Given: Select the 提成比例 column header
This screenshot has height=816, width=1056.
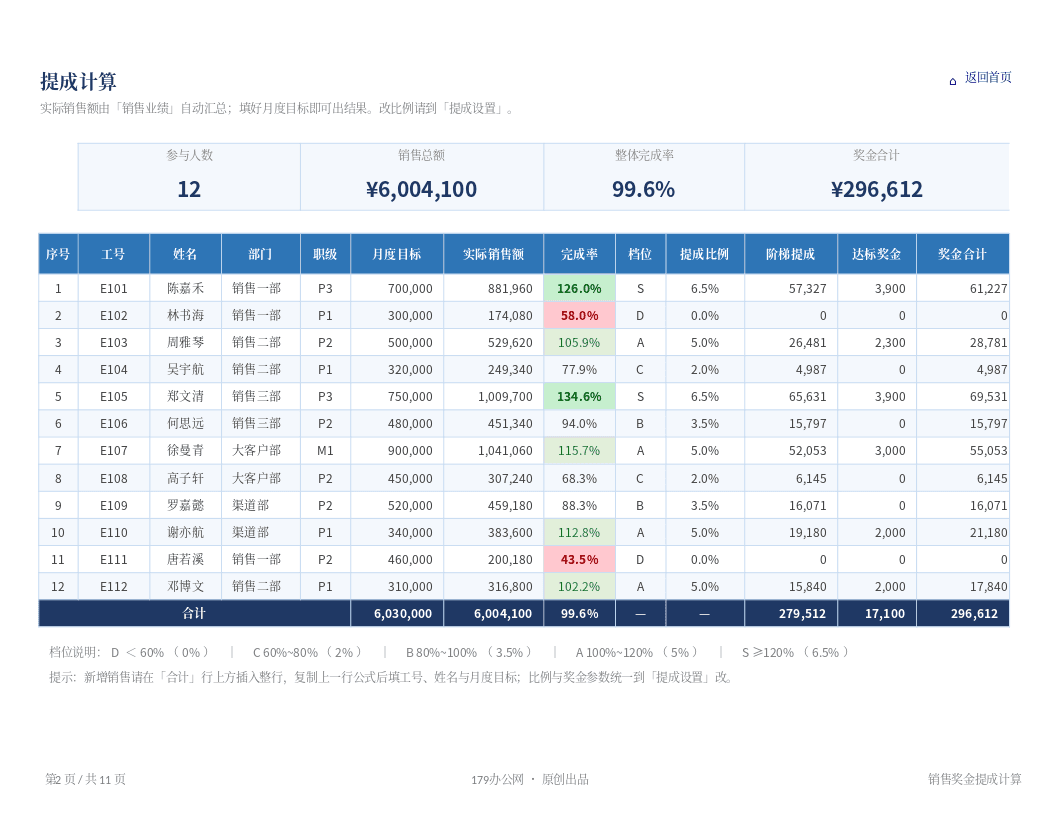Looking at the screenshot, I should [x=705, y=254].
